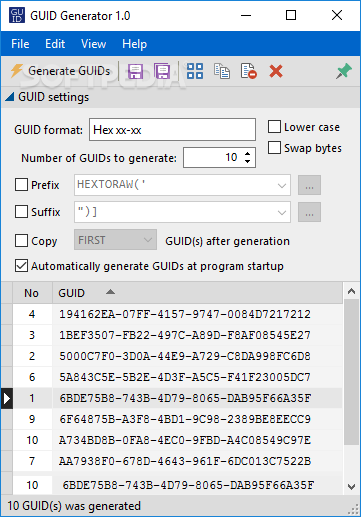Open the Prefix HEXTORAW dropdown arrow
This screenshot has height=517, width=361.
(x=282, y=185)
